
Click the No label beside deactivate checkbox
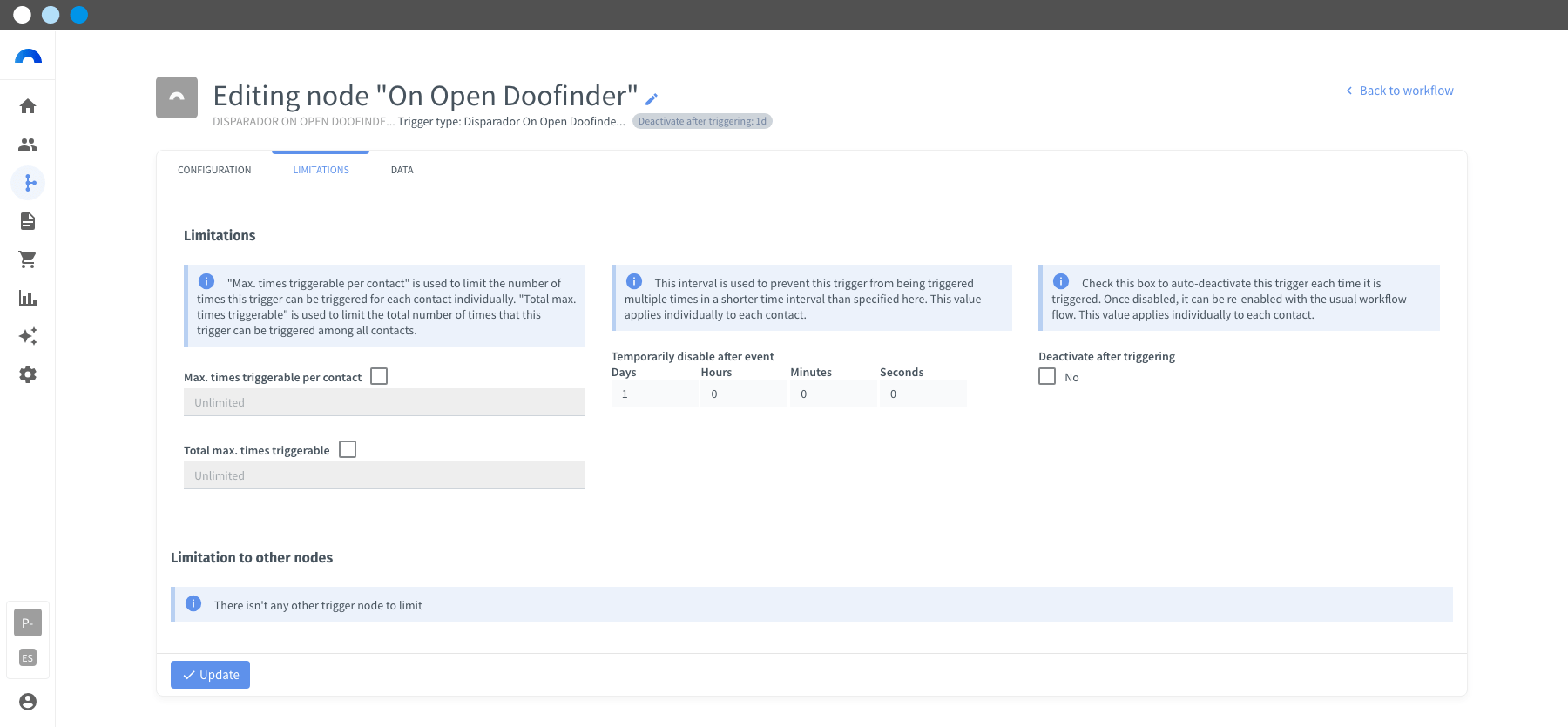tap(1071, 377)
